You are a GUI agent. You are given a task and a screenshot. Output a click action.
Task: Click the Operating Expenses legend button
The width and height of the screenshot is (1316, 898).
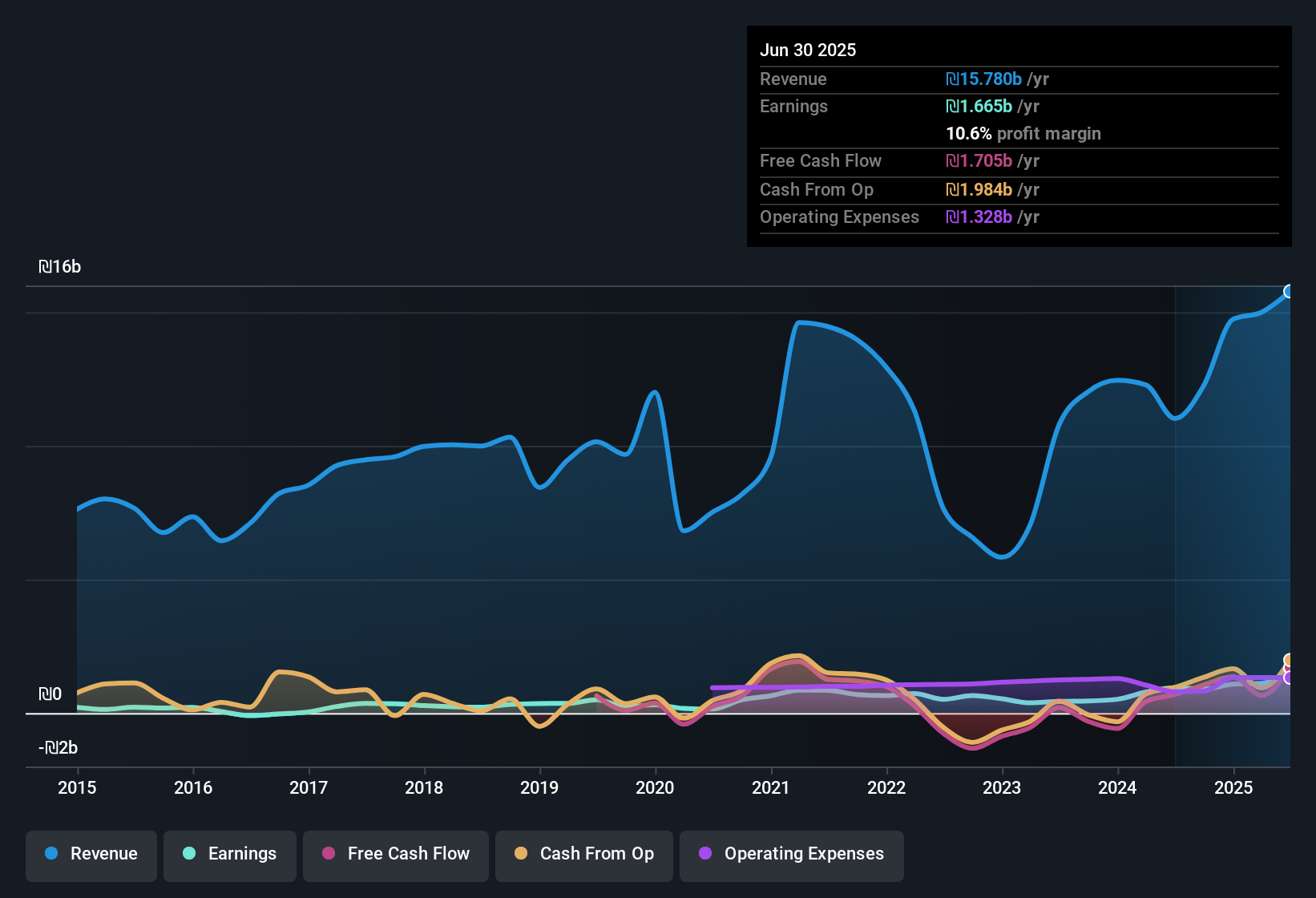791,854
